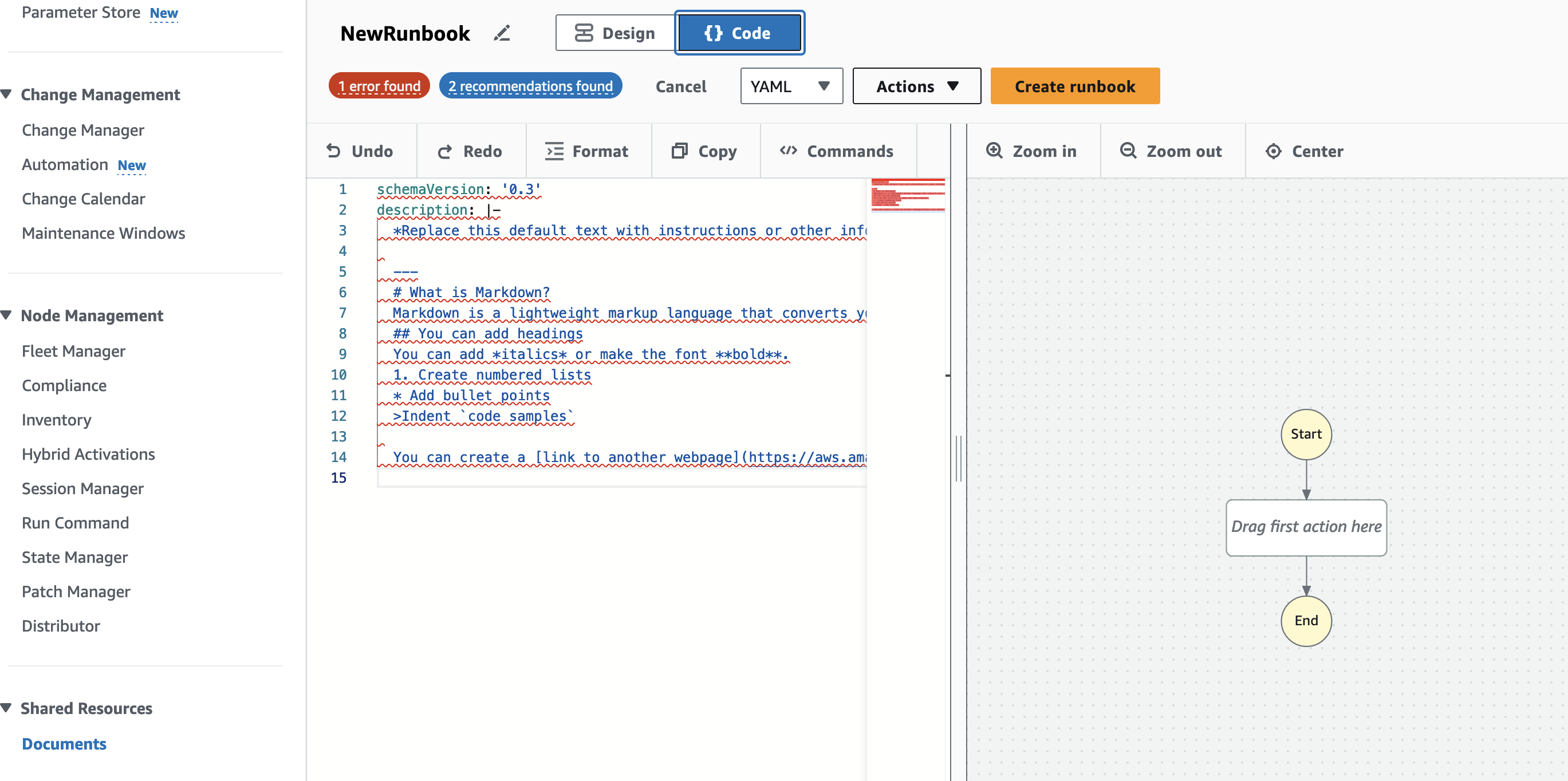Open the Actions dropdown menu
Image resolution: width=1568 pixels, height=781 pixels.
tap(916, 86)
